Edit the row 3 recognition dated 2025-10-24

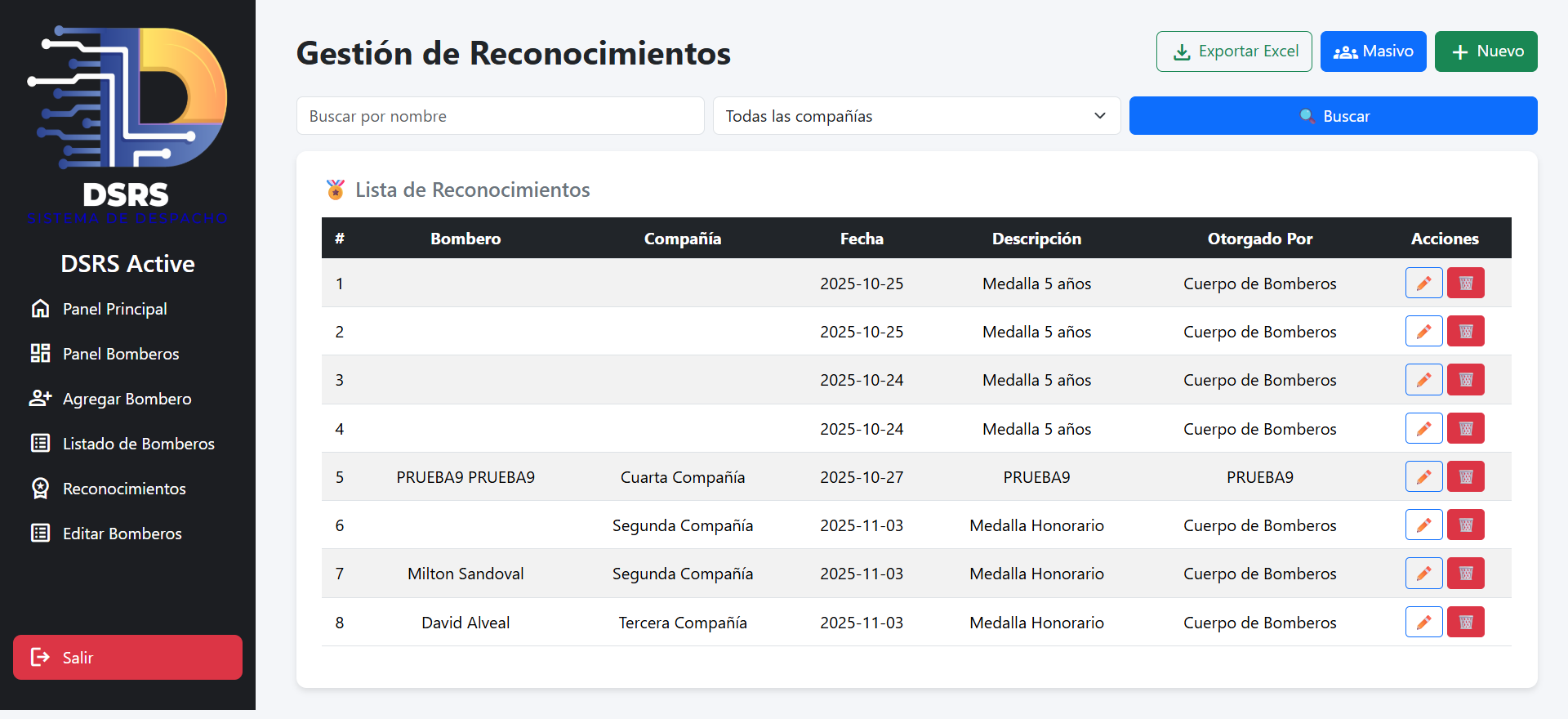click(1423, 380)
